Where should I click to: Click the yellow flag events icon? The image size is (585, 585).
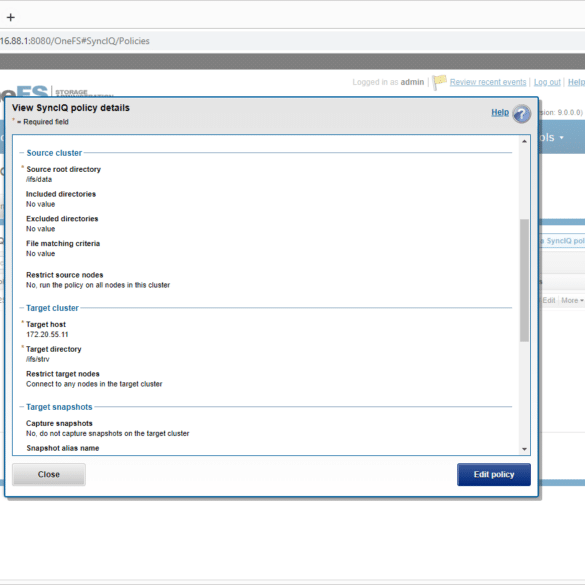pyautogui.click(x=439, y=82)
